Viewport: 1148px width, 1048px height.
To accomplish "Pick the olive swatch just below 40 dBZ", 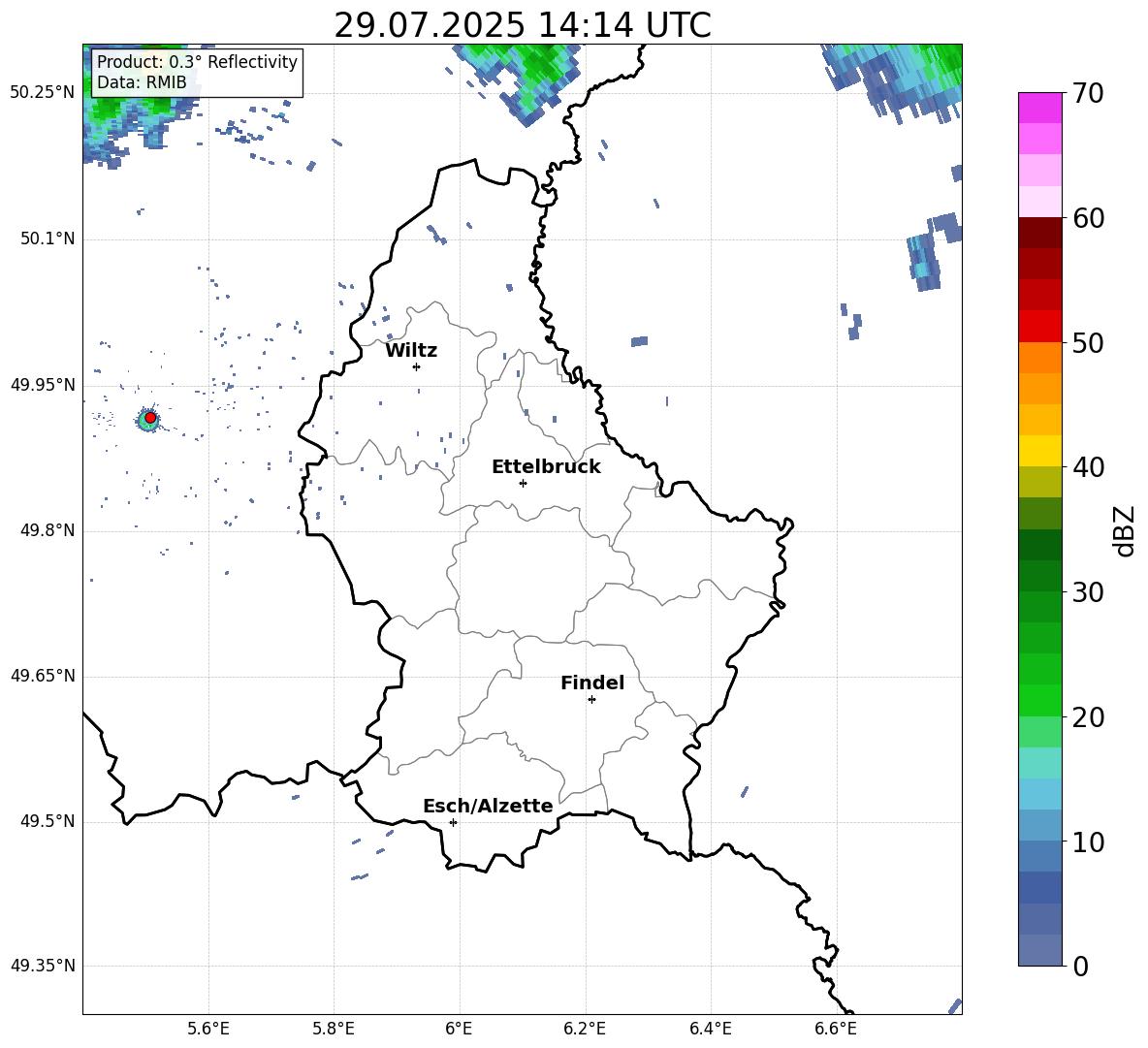I will (1039, 482).
